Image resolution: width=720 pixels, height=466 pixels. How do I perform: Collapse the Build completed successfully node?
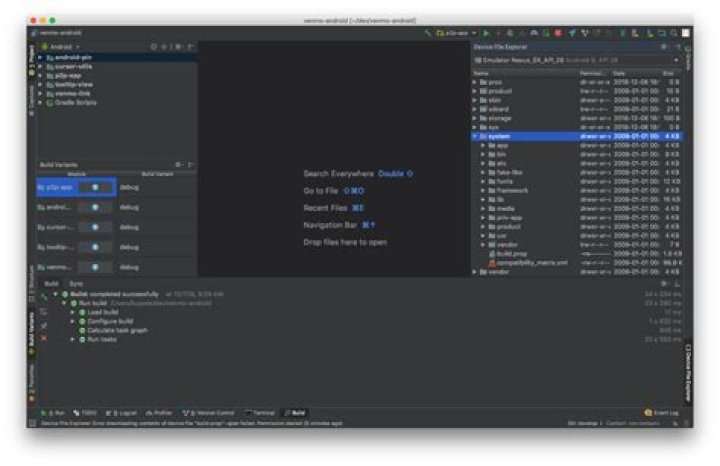pos(55,294)
